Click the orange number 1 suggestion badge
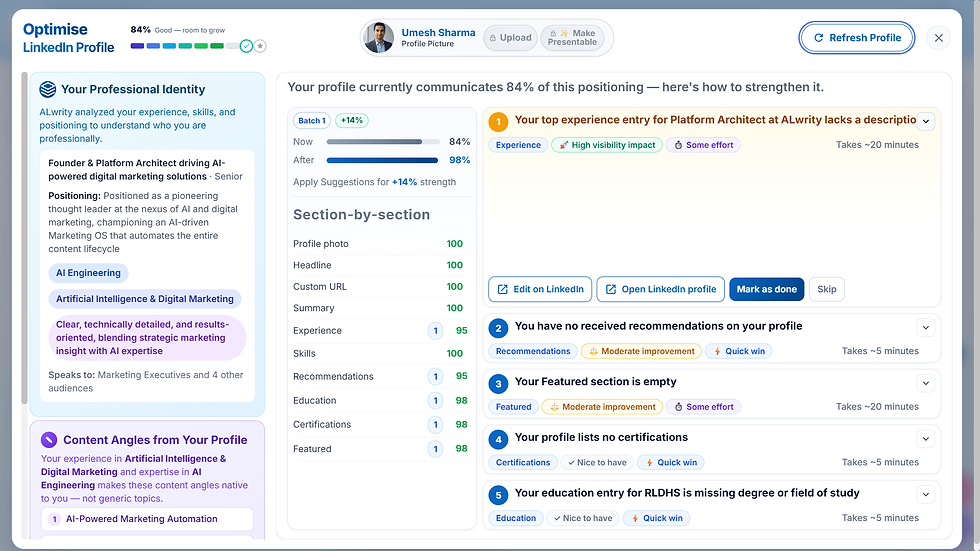This screenshot has height=551, width=980. (x=498, y=121)
